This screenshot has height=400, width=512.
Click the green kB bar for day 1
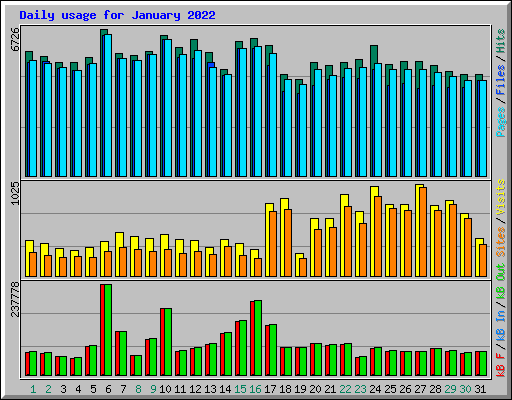(33, 363)
